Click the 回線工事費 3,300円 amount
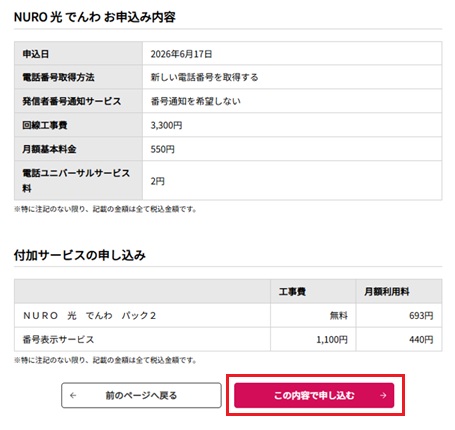This screenshot has width=455, height=430. (x=166, y=125)
